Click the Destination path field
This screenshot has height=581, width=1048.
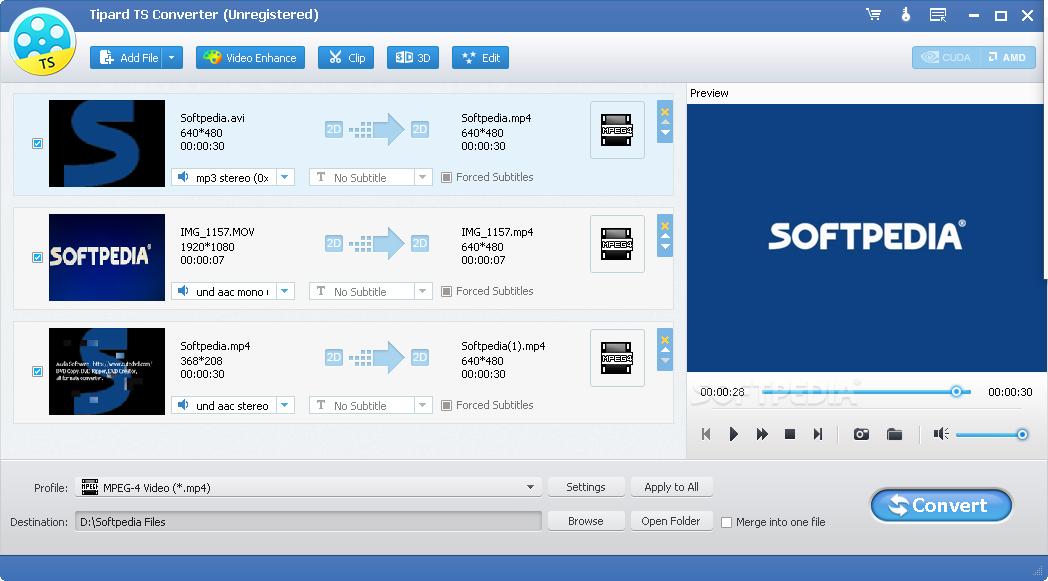coord(309,521)
